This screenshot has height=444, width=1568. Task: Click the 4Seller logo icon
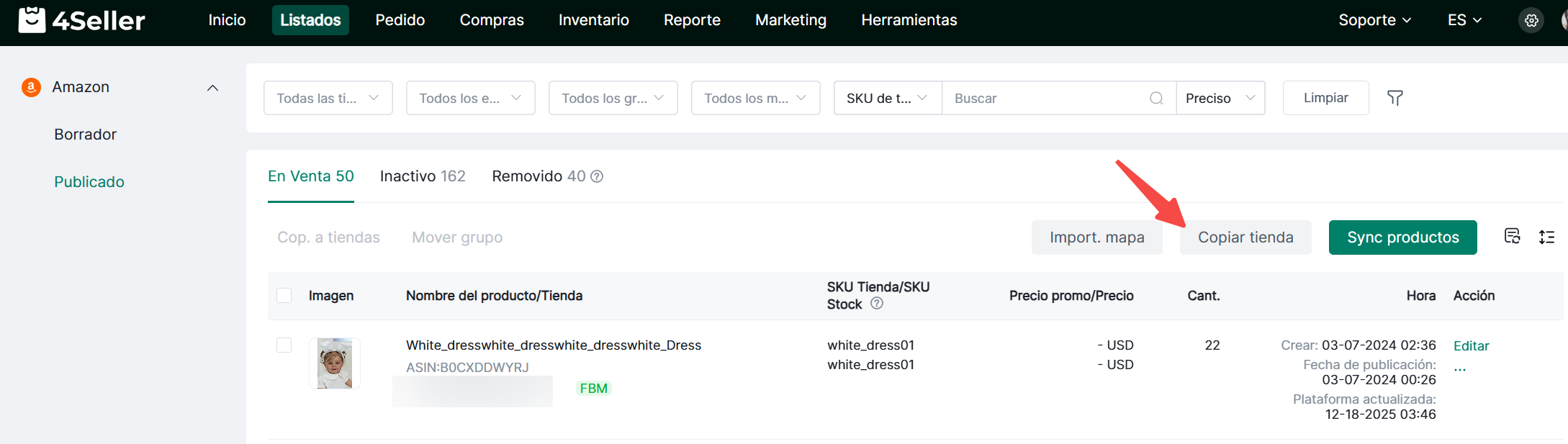(x=32, y=20)
